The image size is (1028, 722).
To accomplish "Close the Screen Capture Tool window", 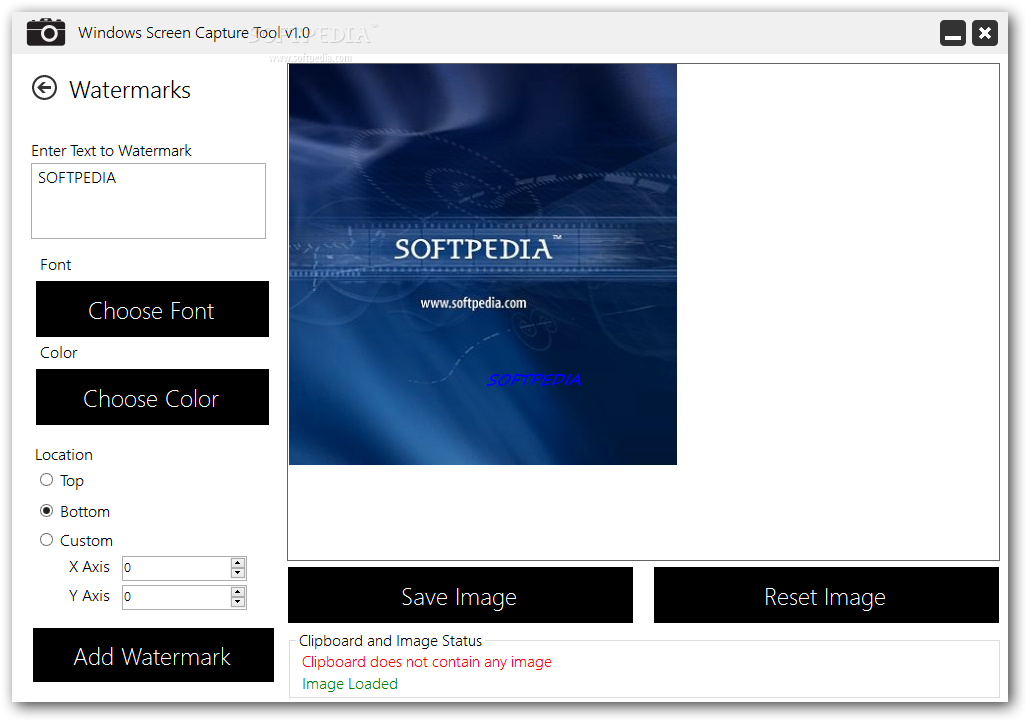I will click(x=985, y=33).
